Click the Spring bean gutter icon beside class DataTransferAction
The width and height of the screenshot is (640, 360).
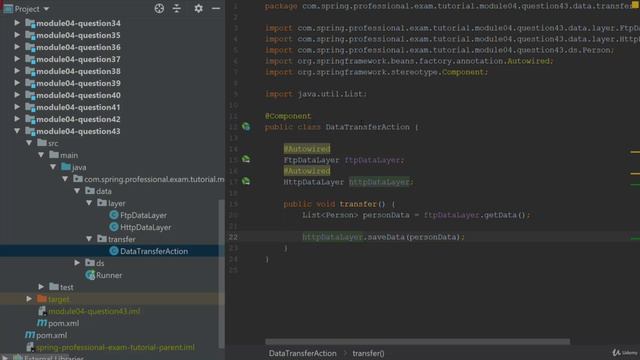[246, 127]
